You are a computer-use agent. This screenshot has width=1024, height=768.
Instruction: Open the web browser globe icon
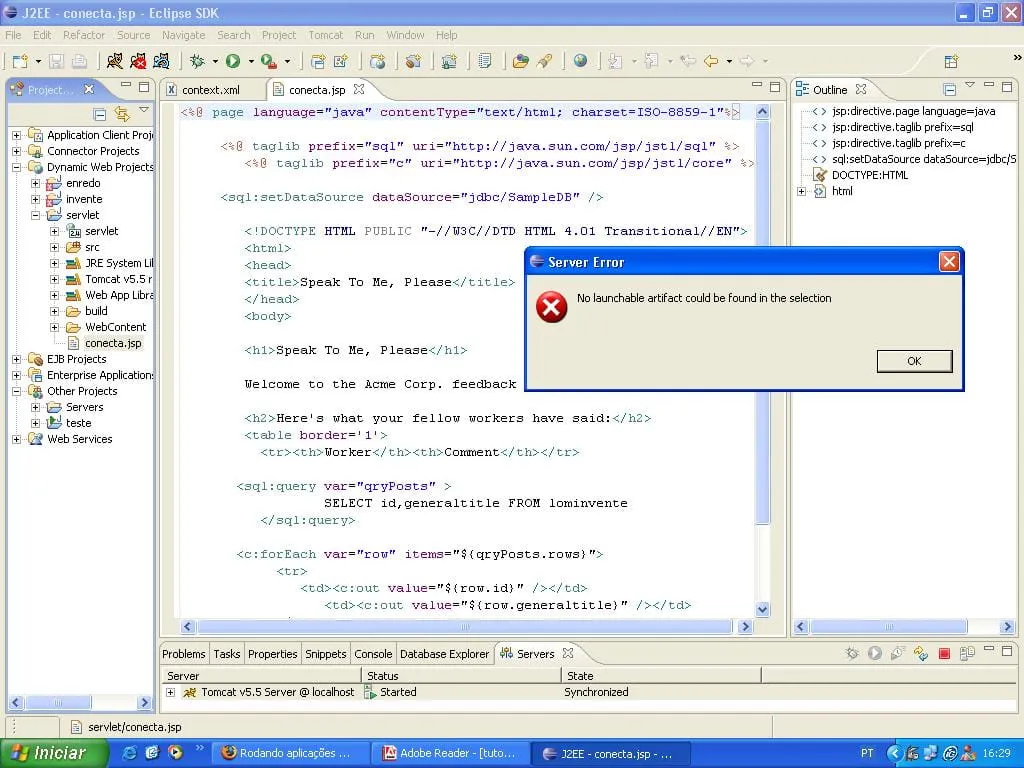(x=580, y=62)
